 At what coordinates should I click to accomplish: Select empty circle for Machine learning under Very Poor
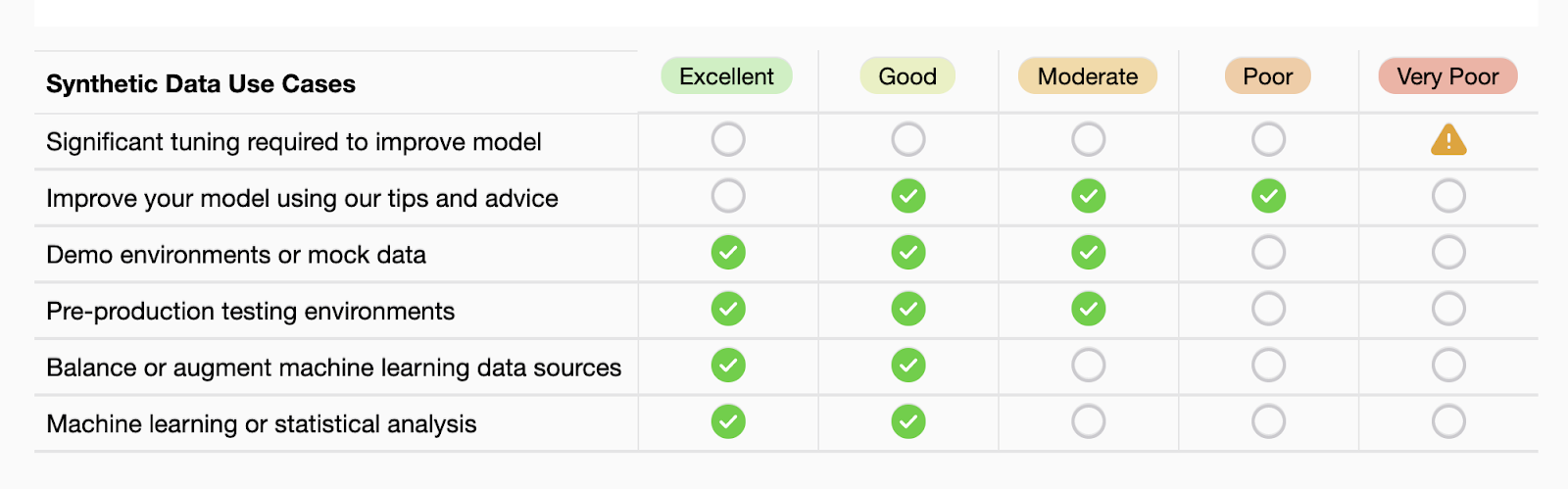pyautogui.click(x=1448, y=422)
